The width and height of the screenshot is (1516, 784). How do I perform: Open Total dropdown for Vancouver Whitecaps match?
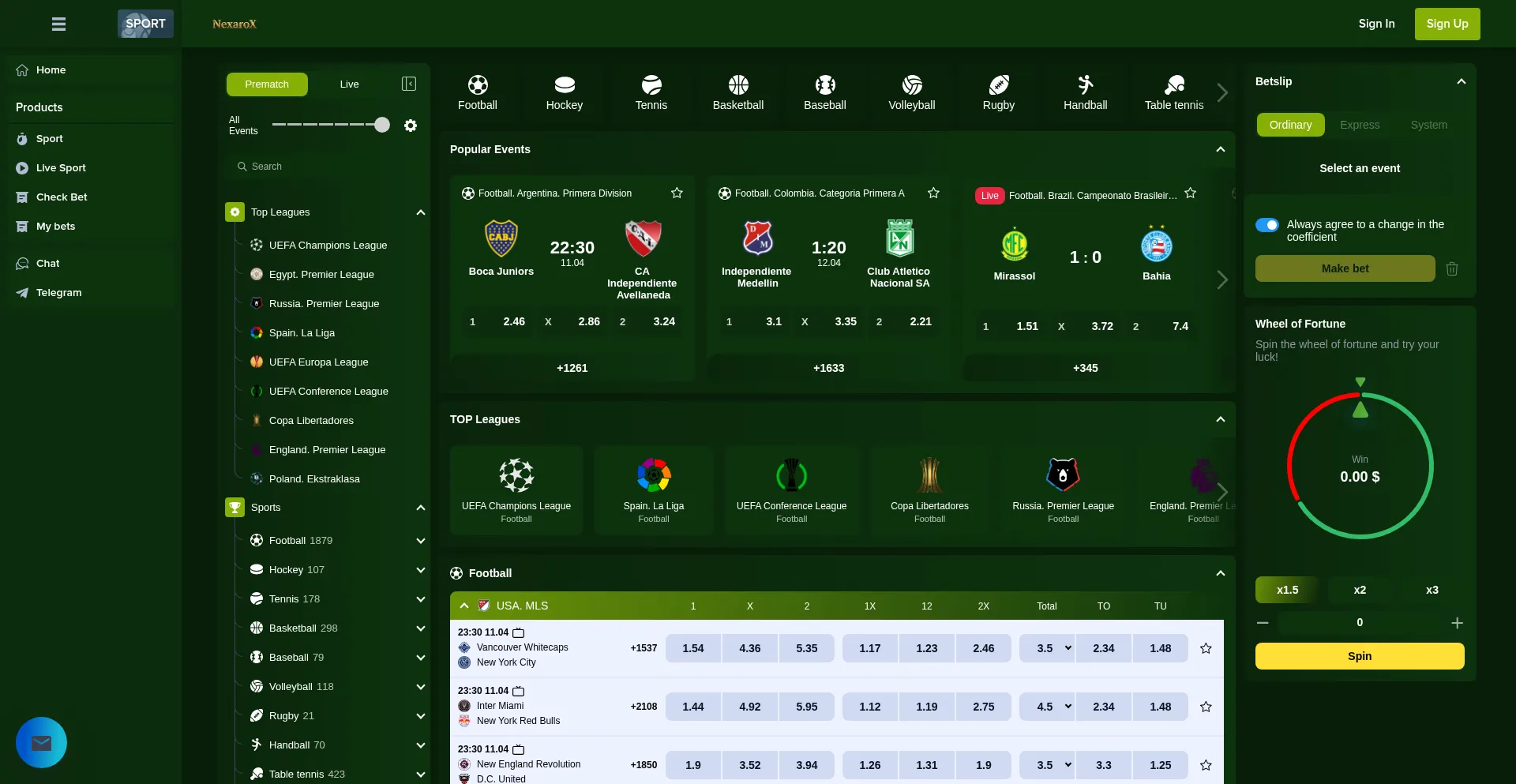[x=1047, y=648]
